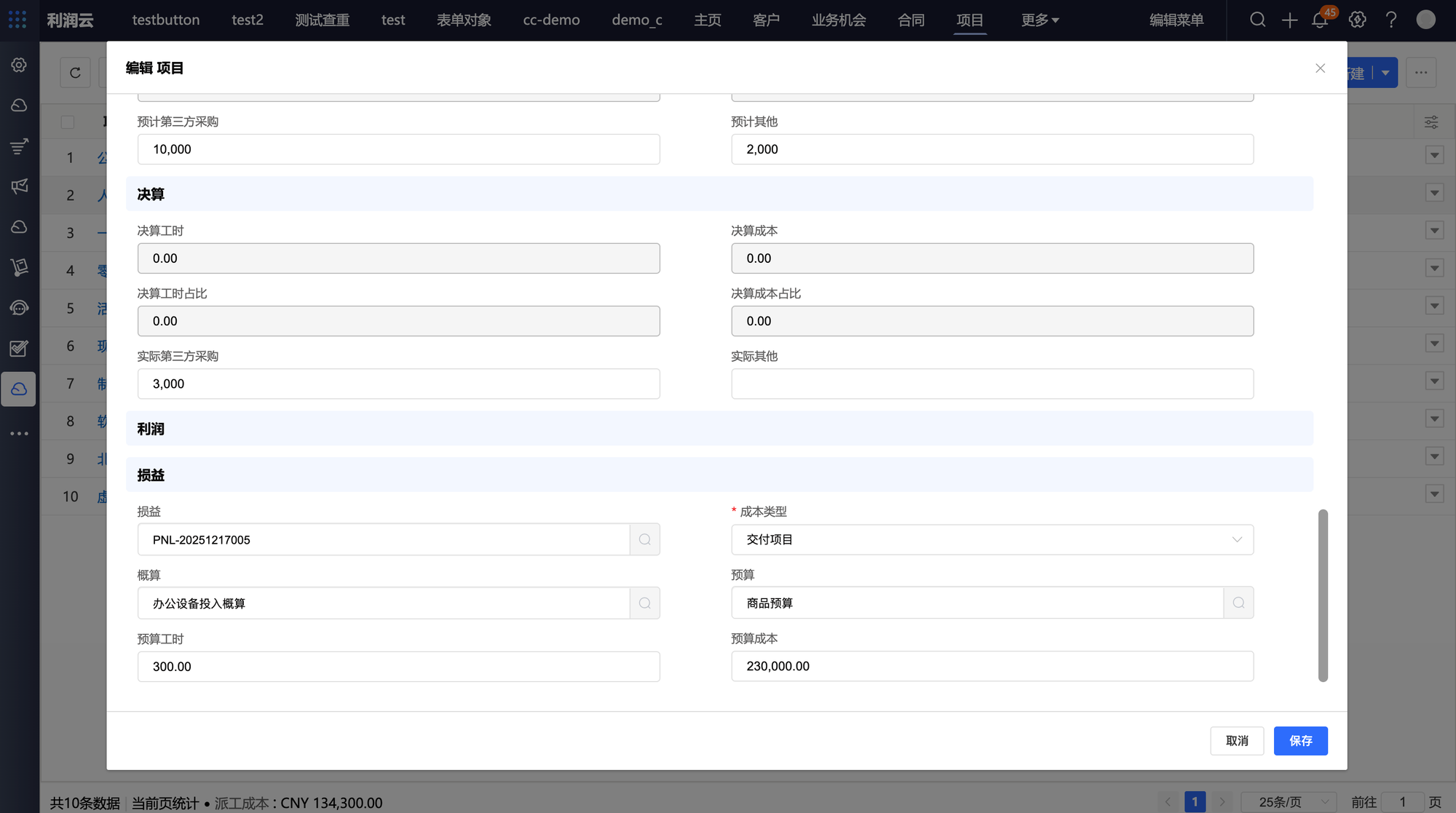Click the lookup icon for 概算 field
Image resolution: width=1456 pixels, height=813 pixels.
tap(645, 603)
